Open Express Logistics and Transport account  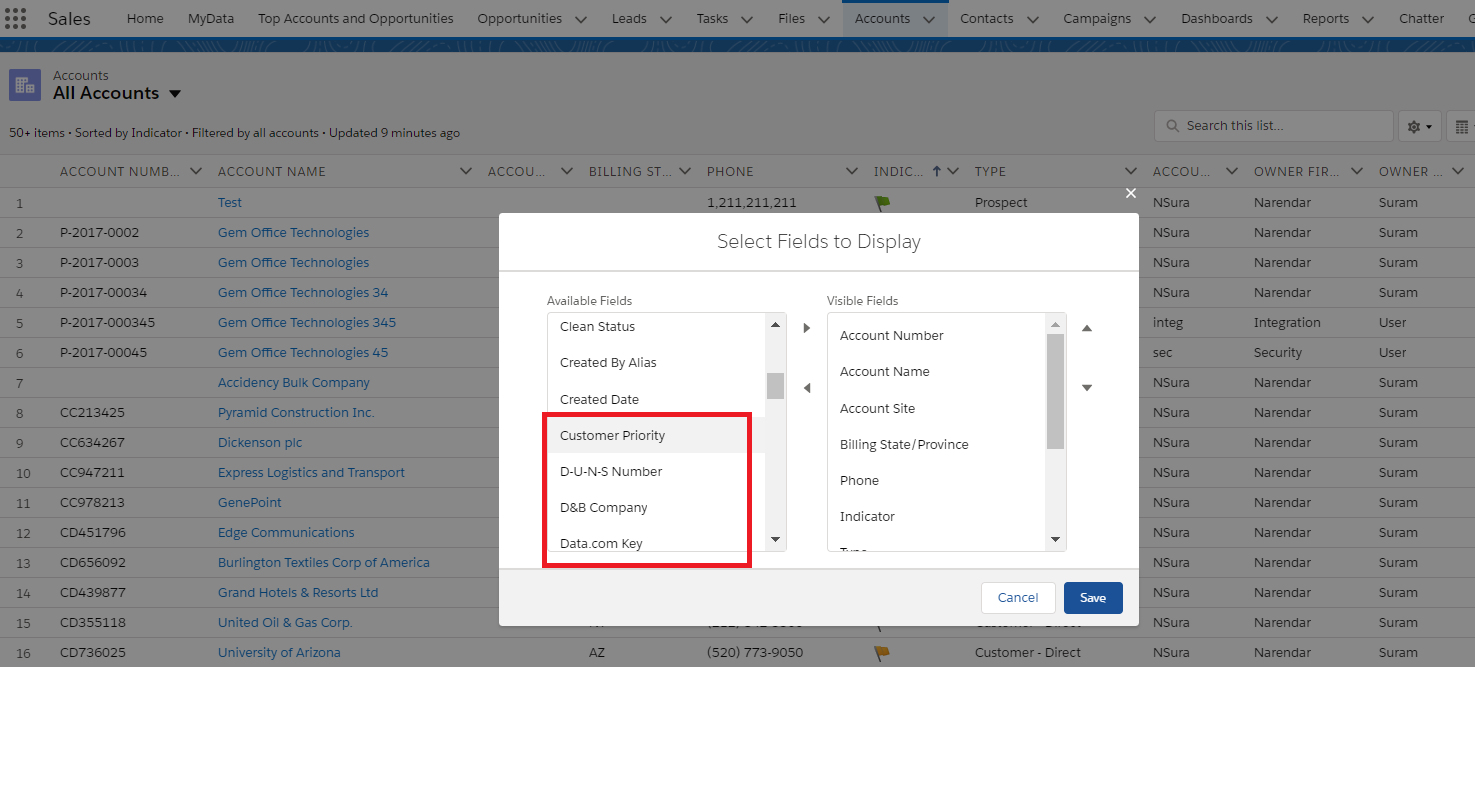click(311, 473)
